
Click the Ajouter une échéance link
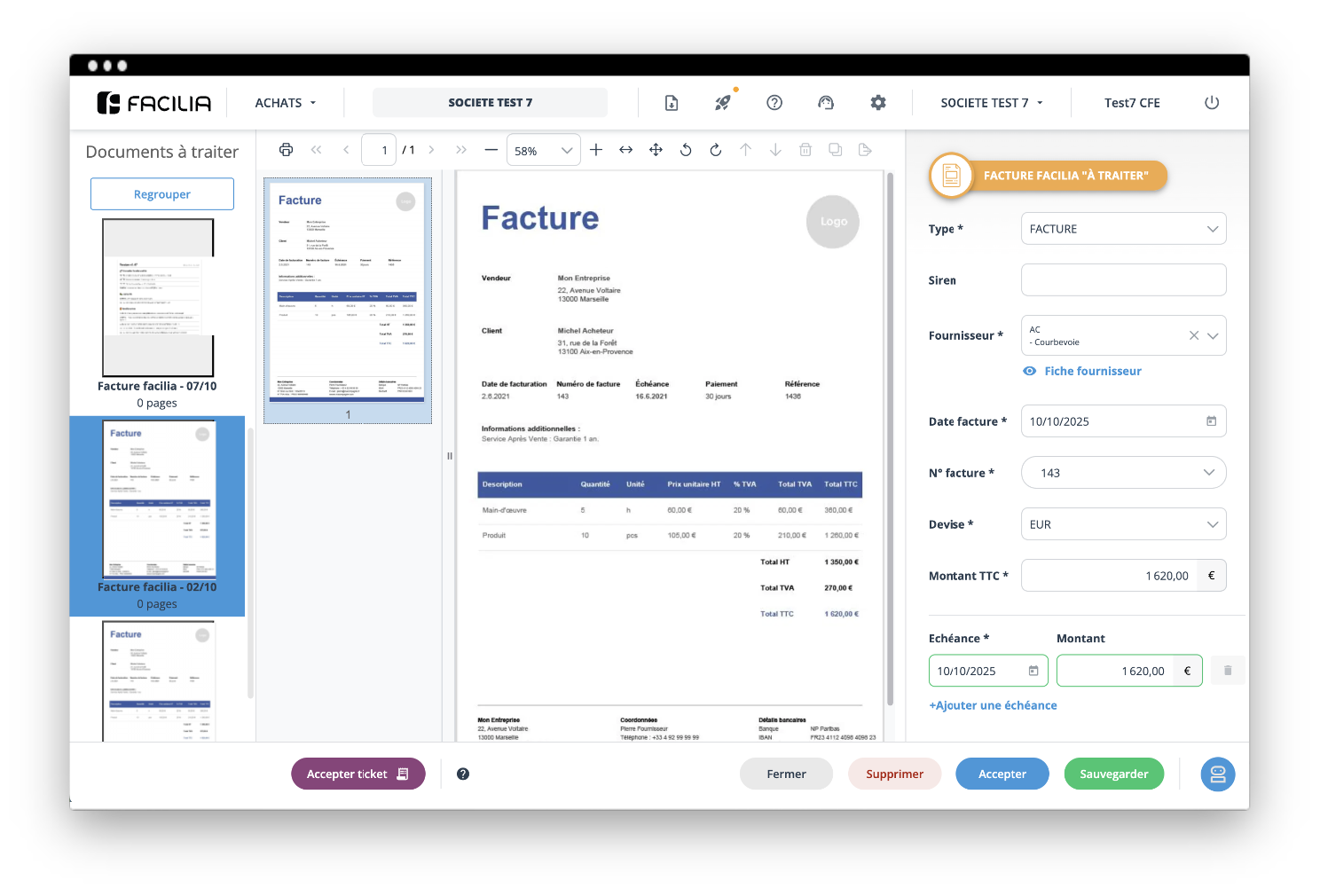[993, 705]
